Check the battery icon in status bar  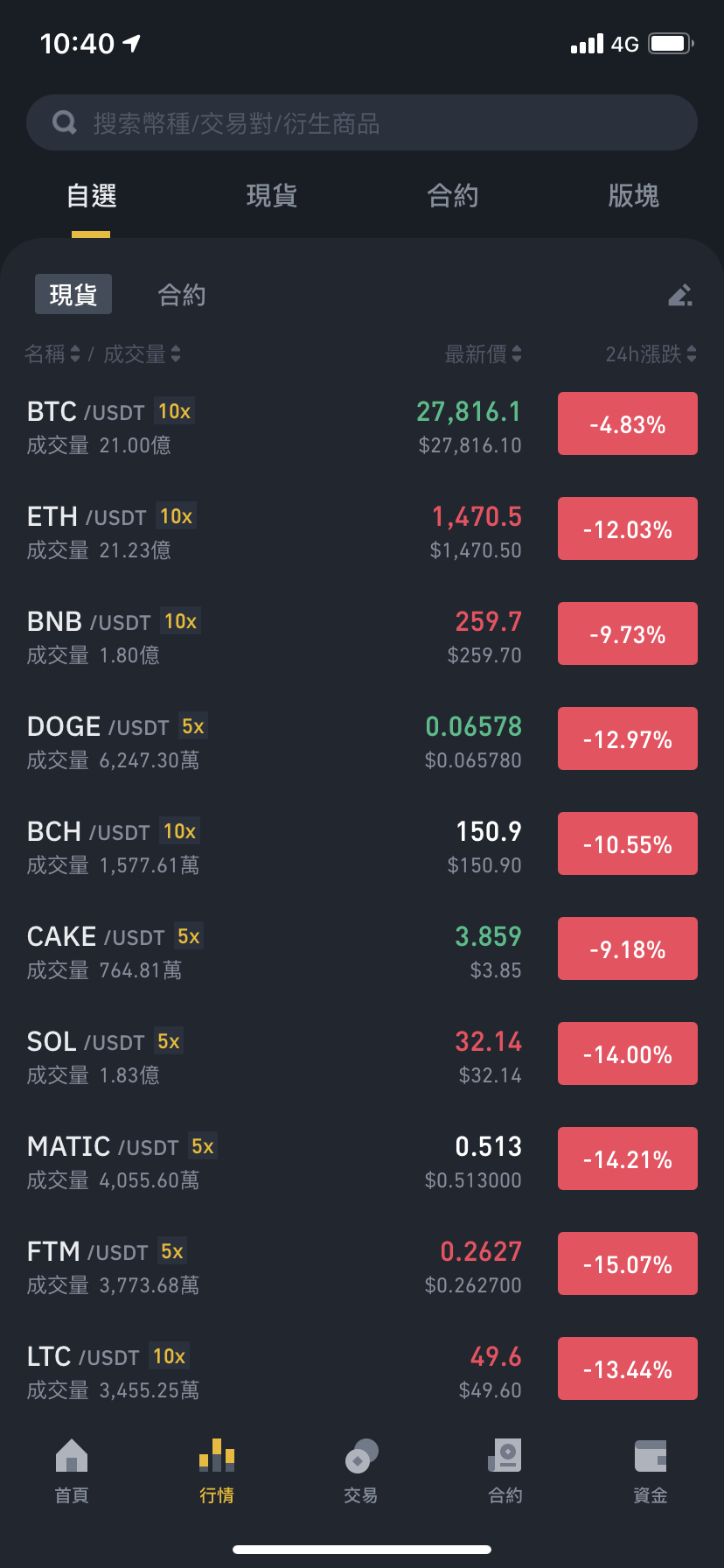point(672,44)
